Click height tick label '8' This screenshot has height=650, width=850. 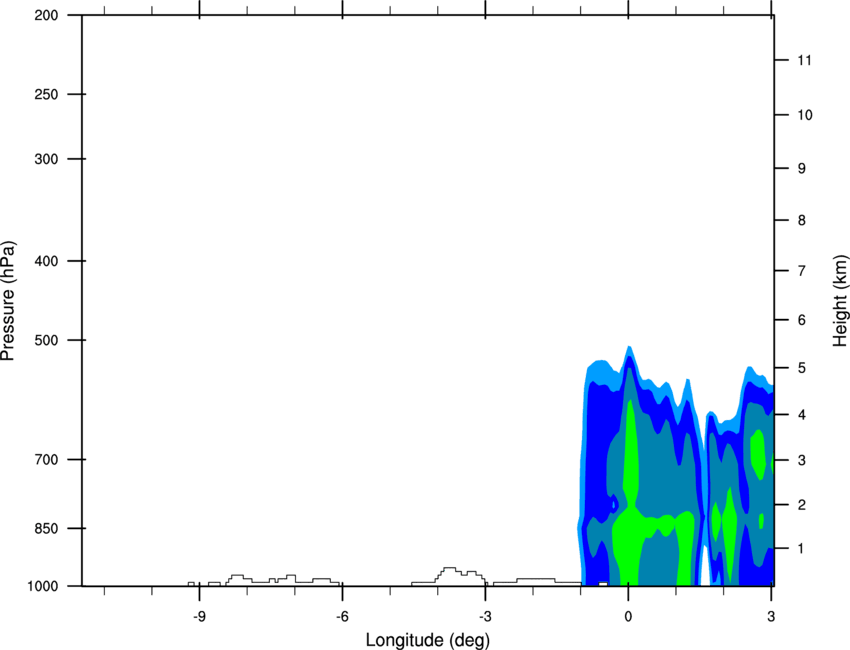click(802, 220)
